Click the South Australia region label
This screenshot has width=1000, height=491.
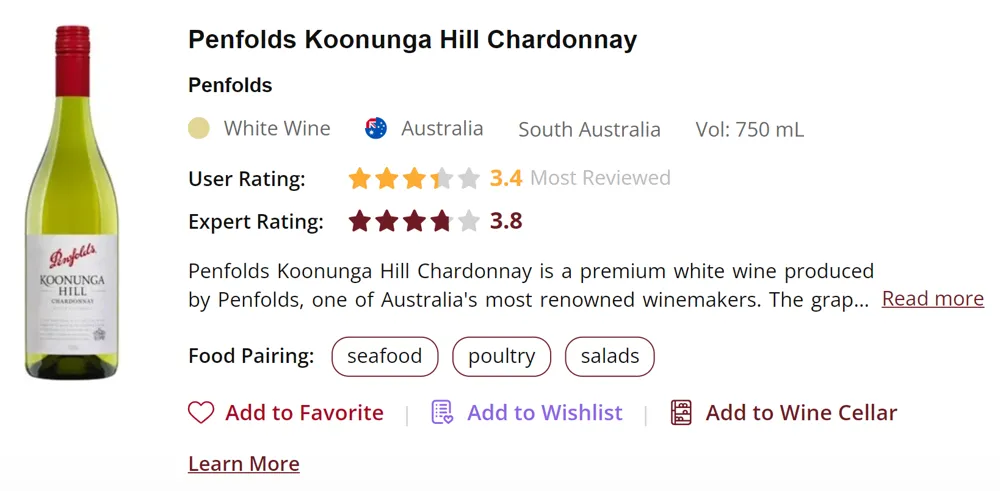(x=589, y=130)
